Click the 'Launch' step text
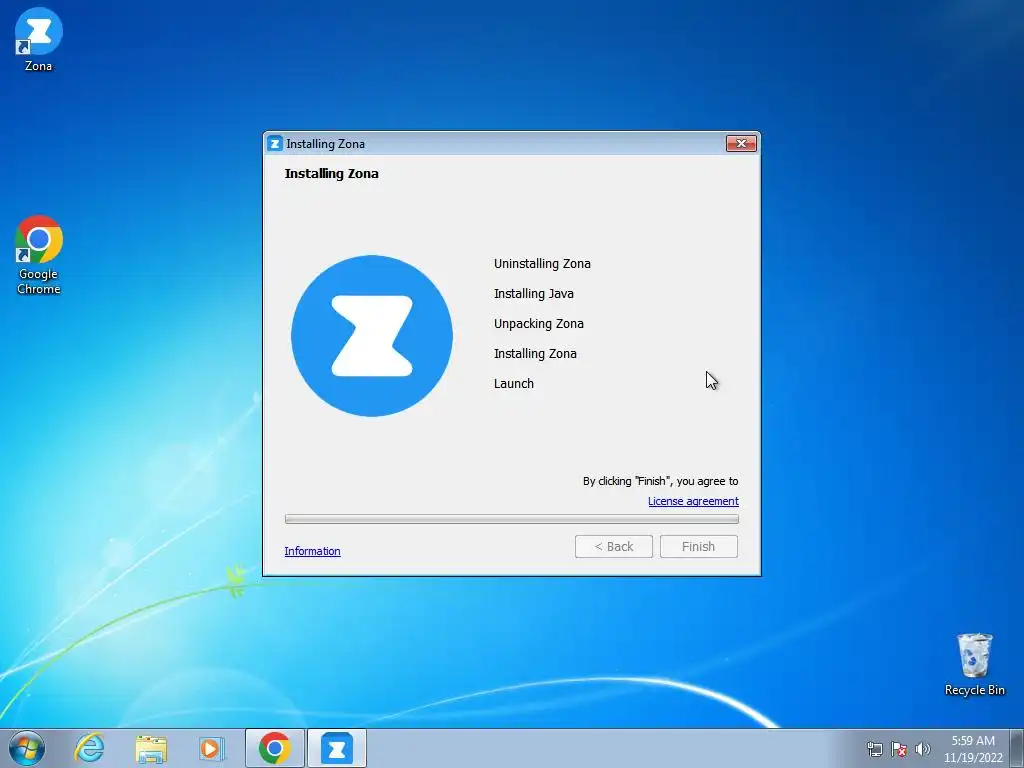 513,384
